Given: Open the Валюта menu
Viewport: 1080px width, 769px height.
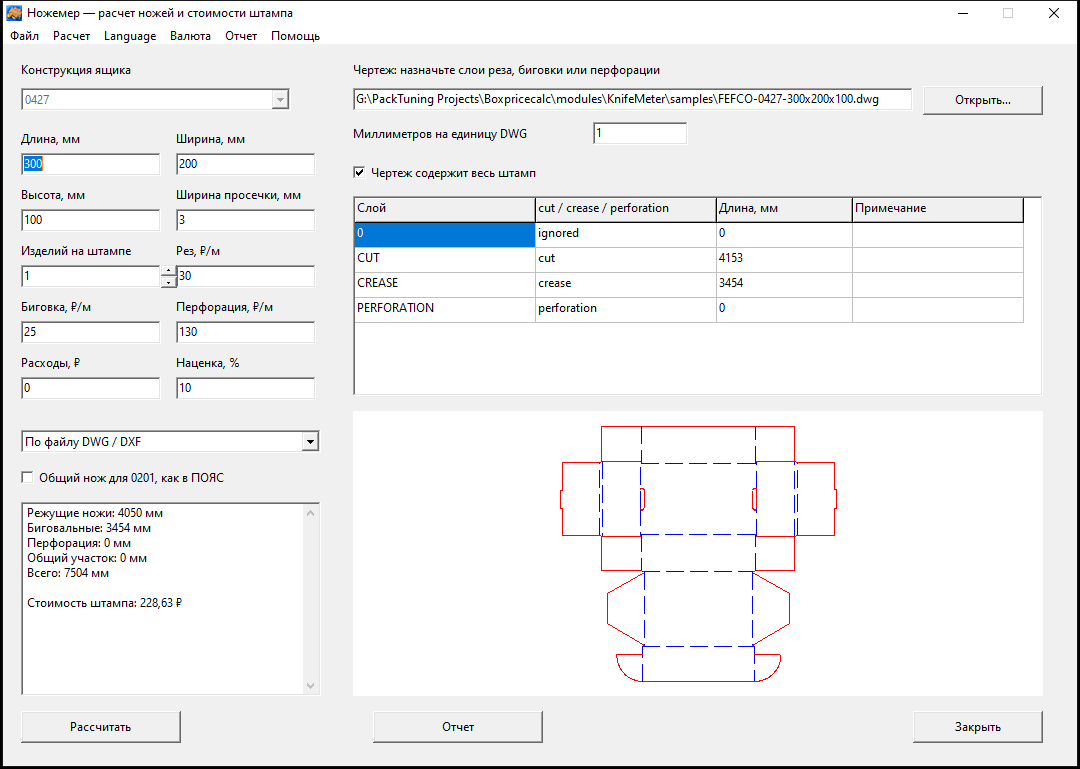Looking at the screenshot, I should [191, 36].
